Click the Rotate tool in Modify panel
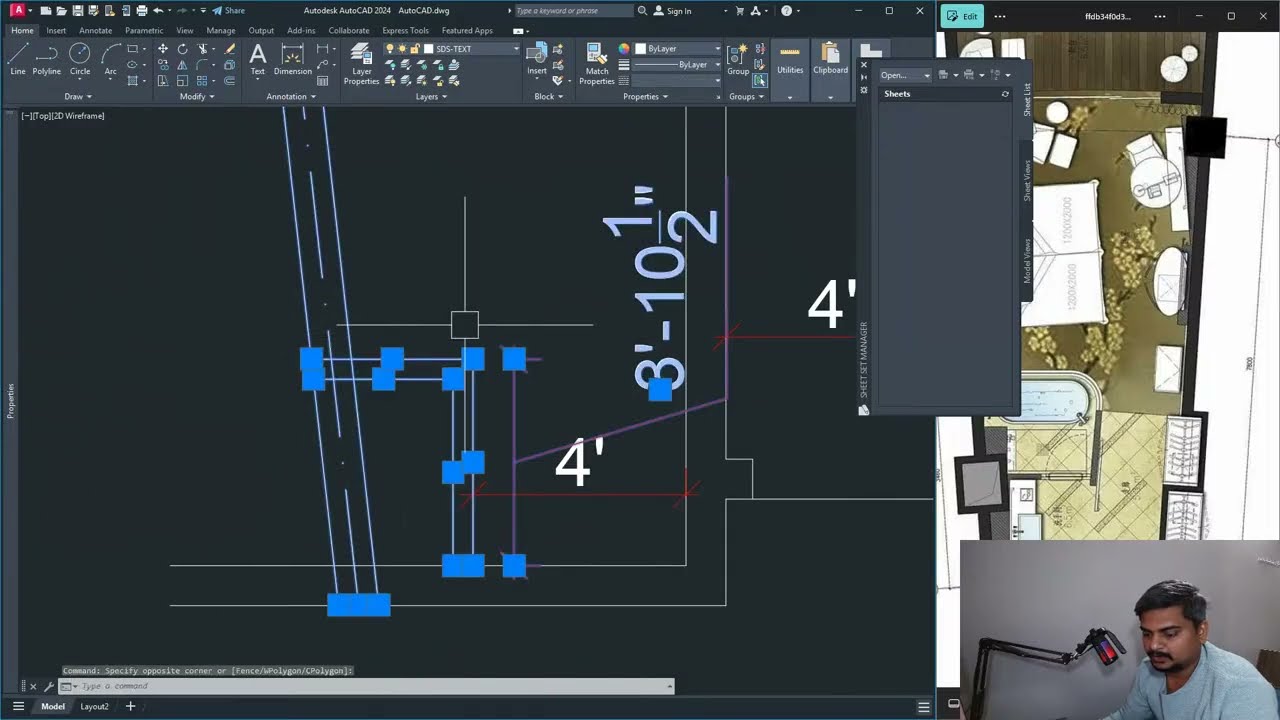Viewport: 1280px width, 720px height. [182, 49]
